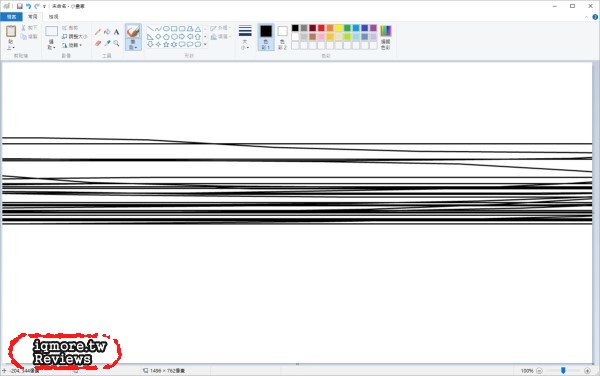The width and height of the screenshot is (600, 376).
Task: Choose the Oval callout shape
Action: [x=190, y=44]
